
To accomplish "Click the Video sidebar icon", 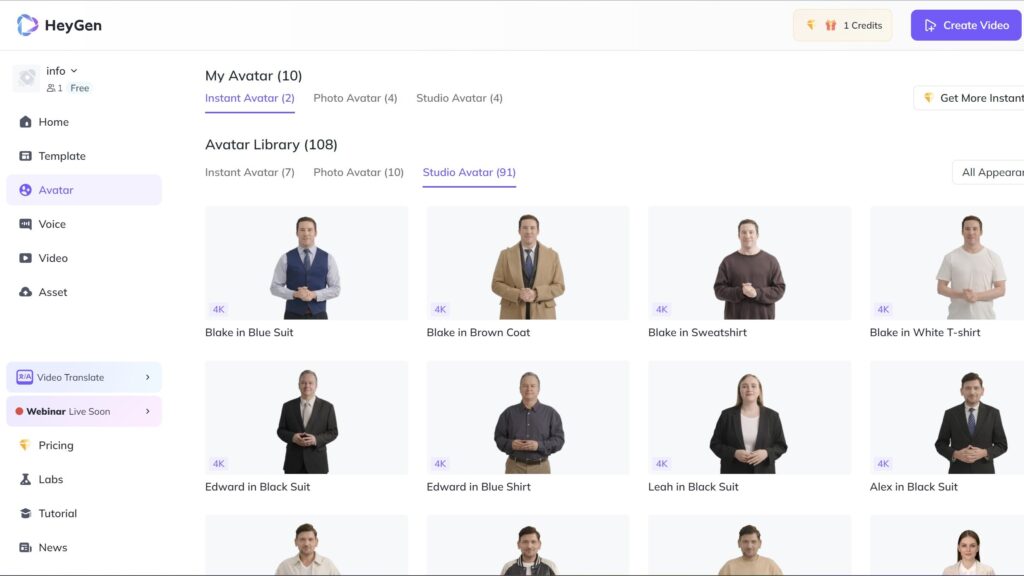I will (x=25, y=258).
